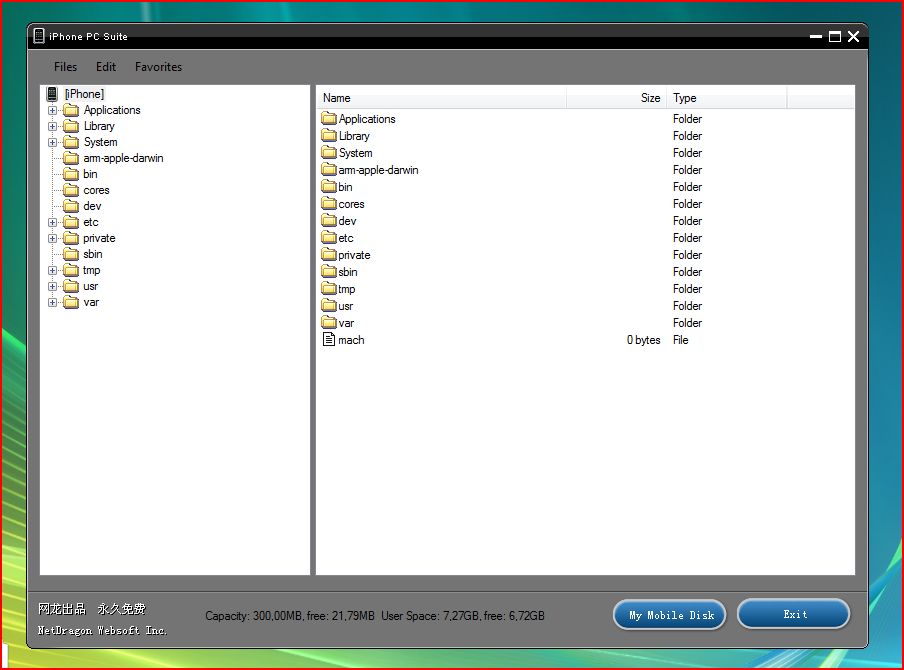Select System folder icon in tree
This screenshot has height=670, width=904.
[x=71, y=142]
